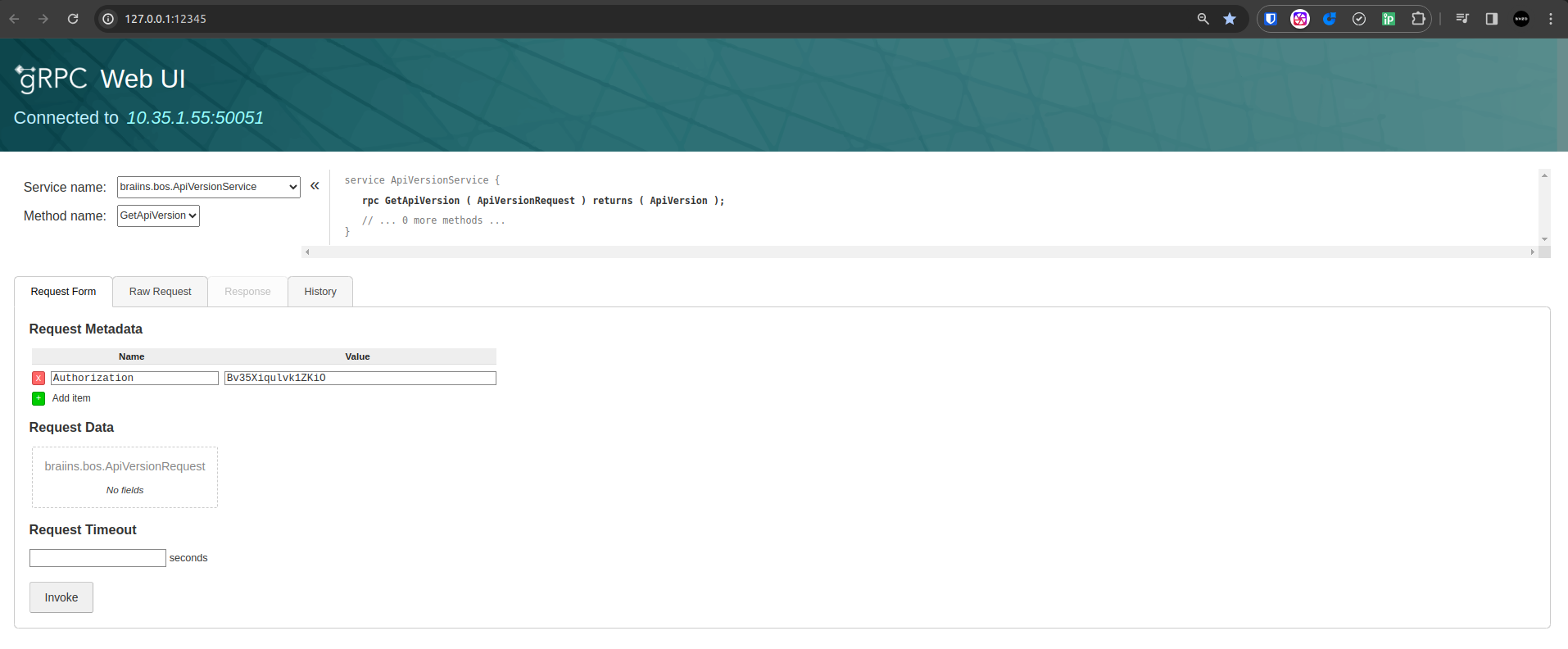
Task: Click the Request Metadata heading
Action: (x=86, y=329)
